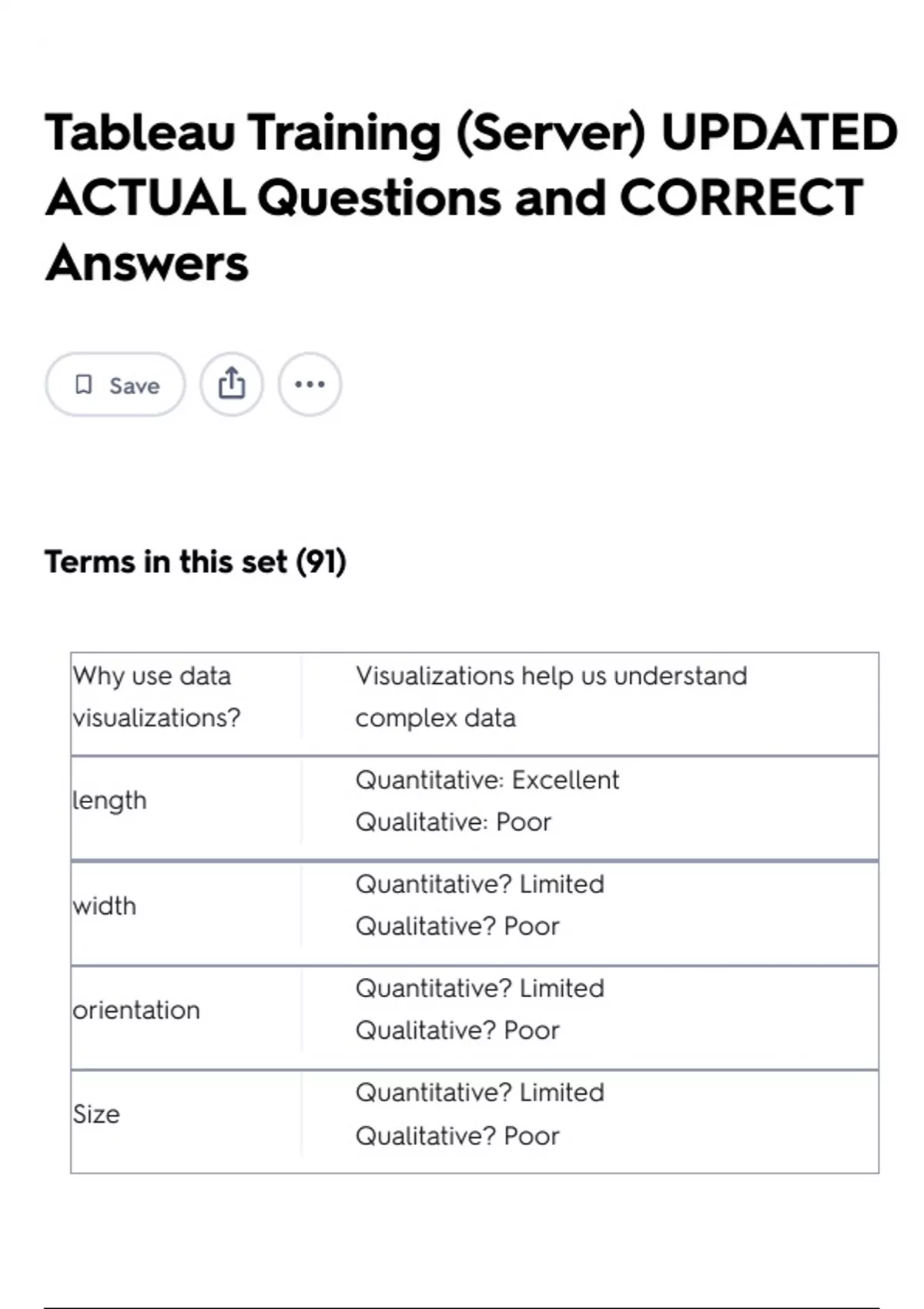Click the 'Terms in this set (91)' heading
Screen dimensions: 924x1309
(x=196, y=561)
